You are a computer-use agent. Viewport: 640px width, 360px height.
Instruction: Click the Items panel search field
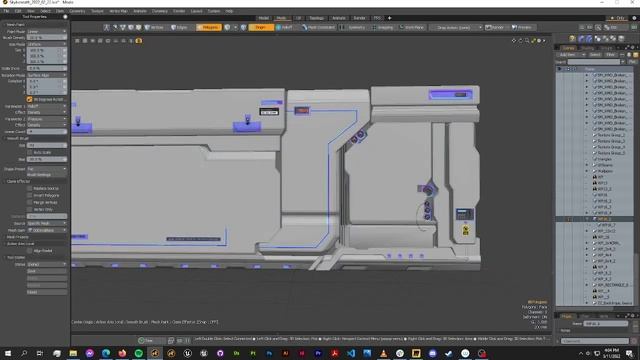tap(593, 62)
